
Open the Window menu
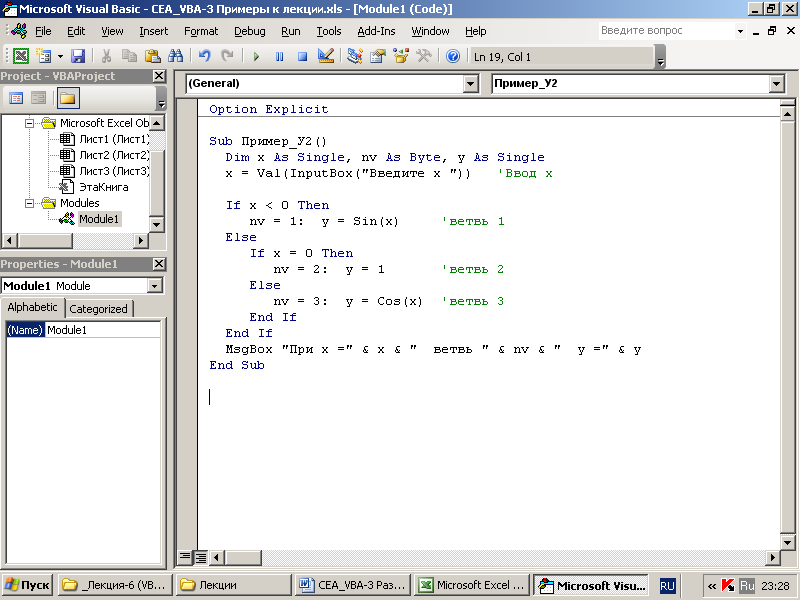(x=430, y=31)
